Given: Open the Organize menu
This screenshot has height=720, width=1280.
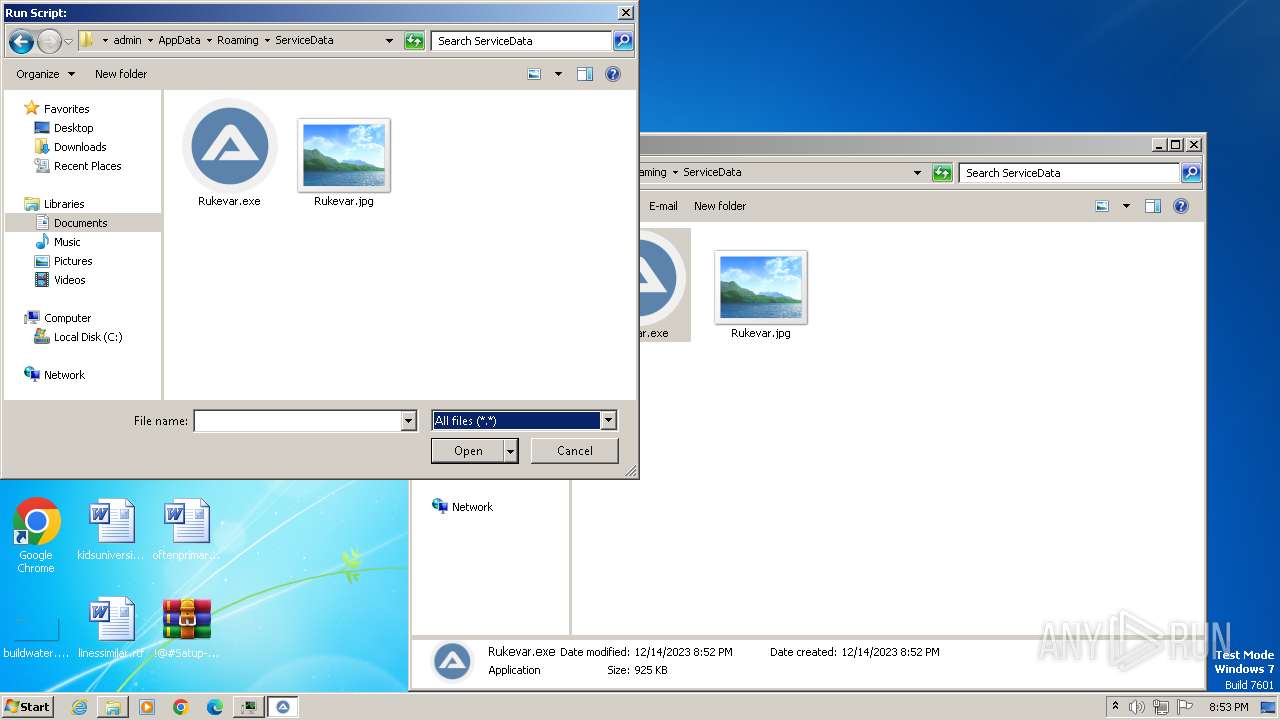Looking at the screenshot, I should (45, 74).
